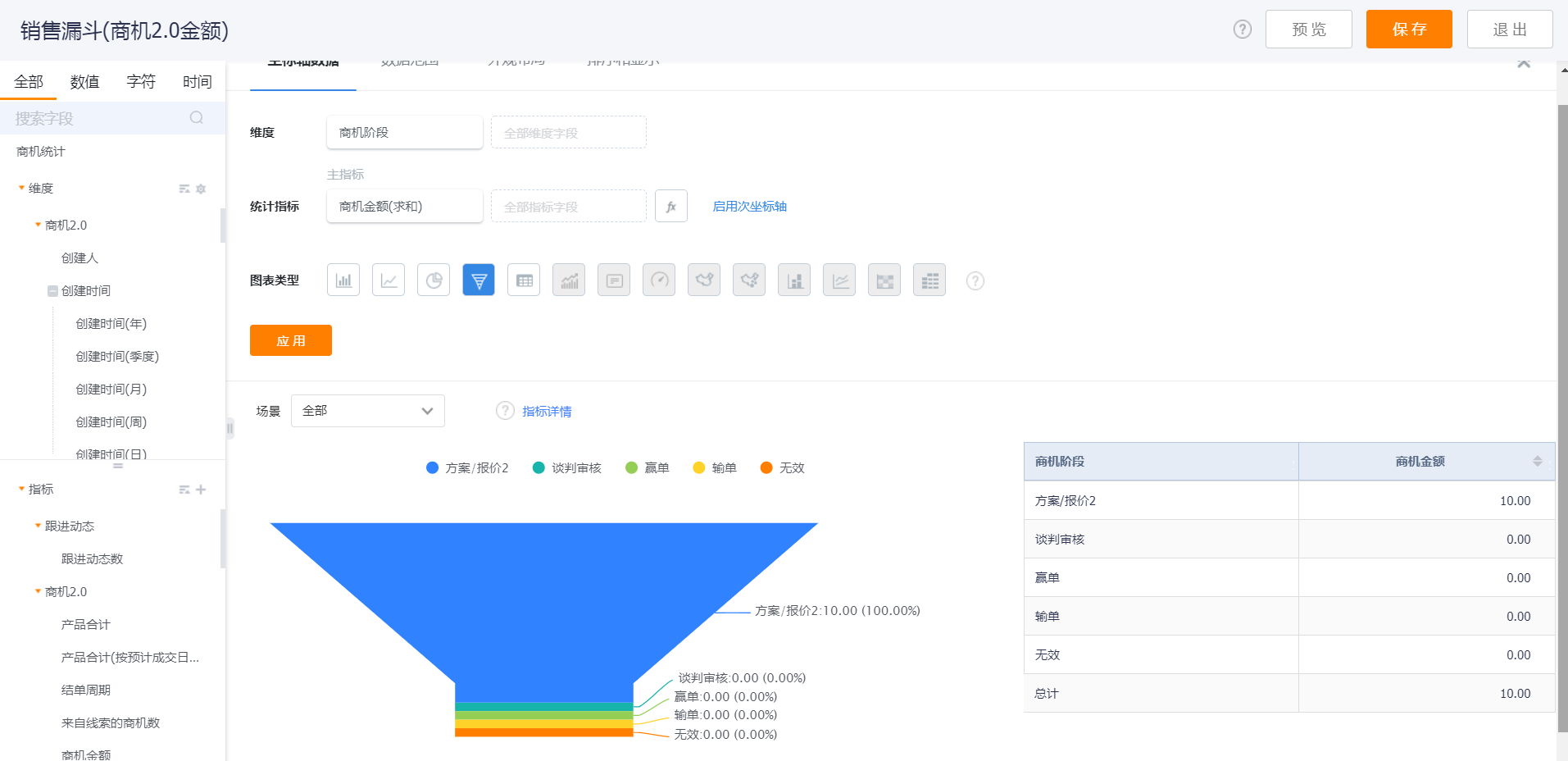Click the sort icon in 维度 header
1568x761 pixels.
coord(184,189)
